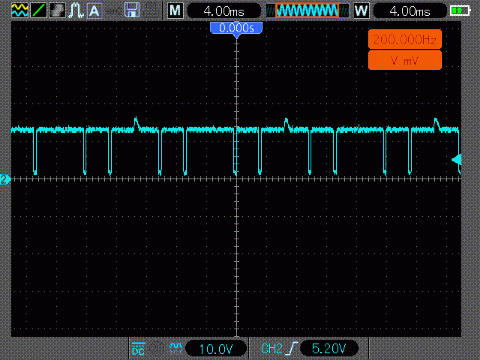Image resolution: width=480 pixels, height=360 pixels.
Task: Click the gray persistence cloud icon
Action: (x=57, y=10)
